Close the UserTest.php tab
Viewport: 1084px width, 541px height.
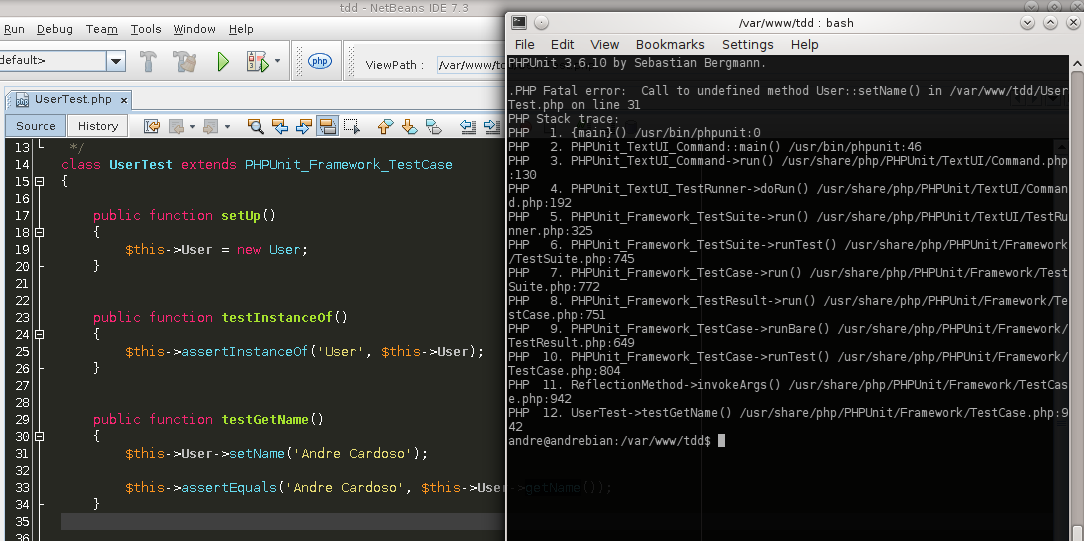[x=124, y=100]
